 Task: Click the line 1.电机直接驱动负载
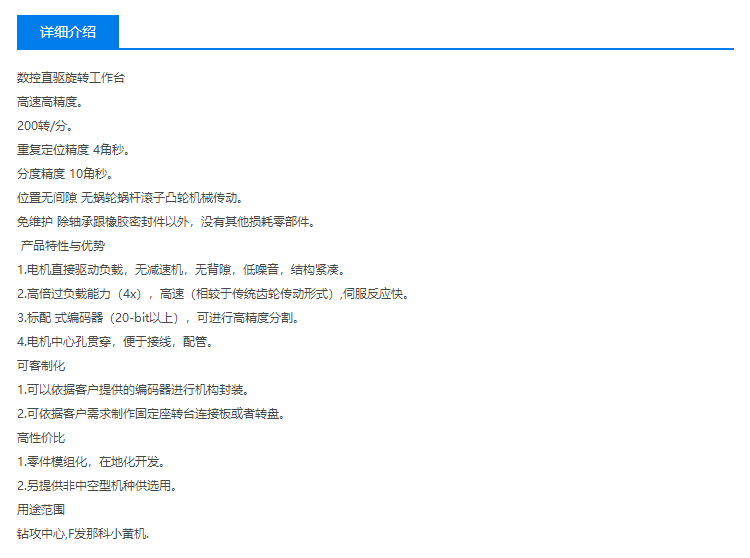pyautogui.click(x=181, y=270)
